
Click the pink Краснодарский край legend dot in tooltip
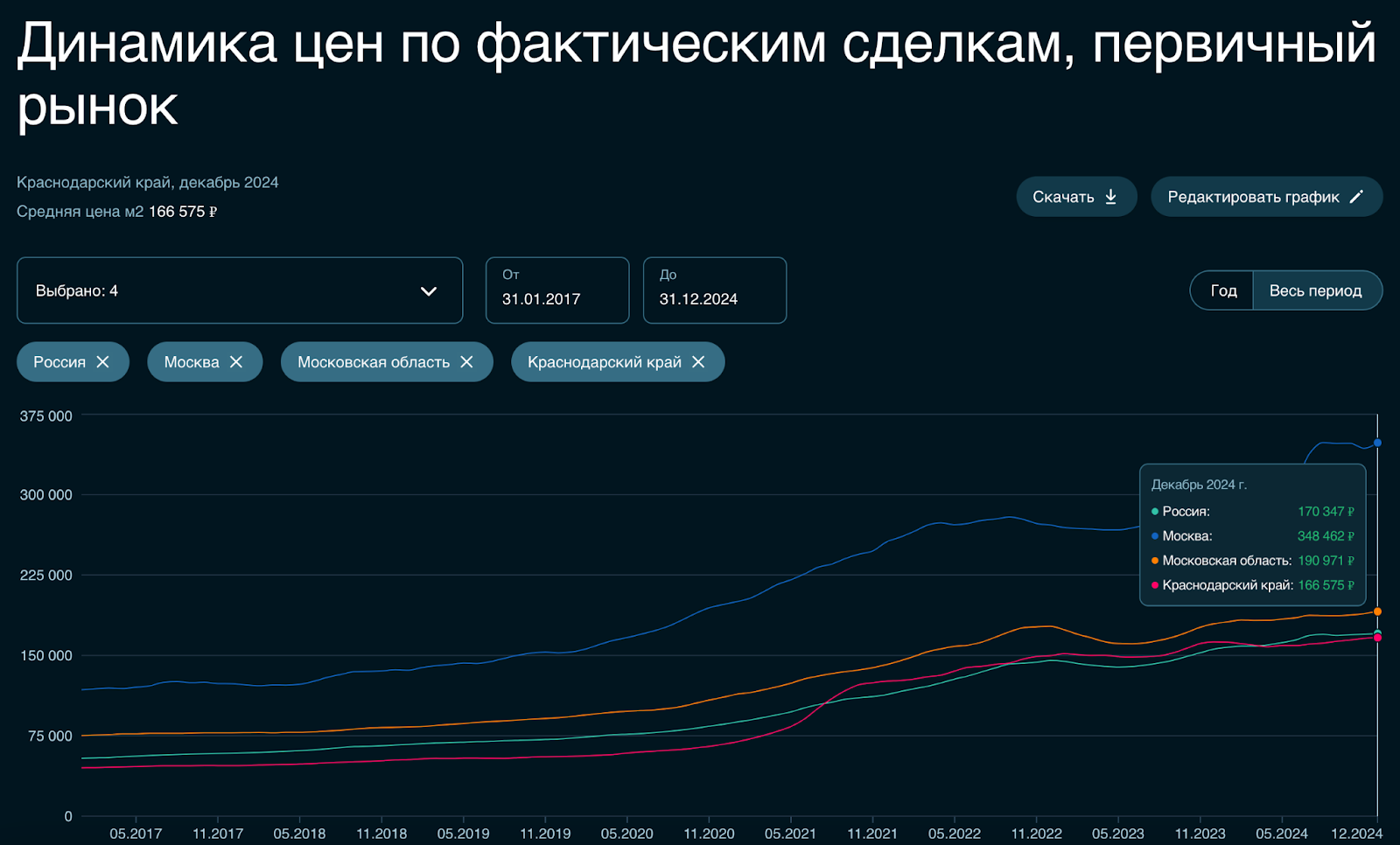tap(1155, 585)
